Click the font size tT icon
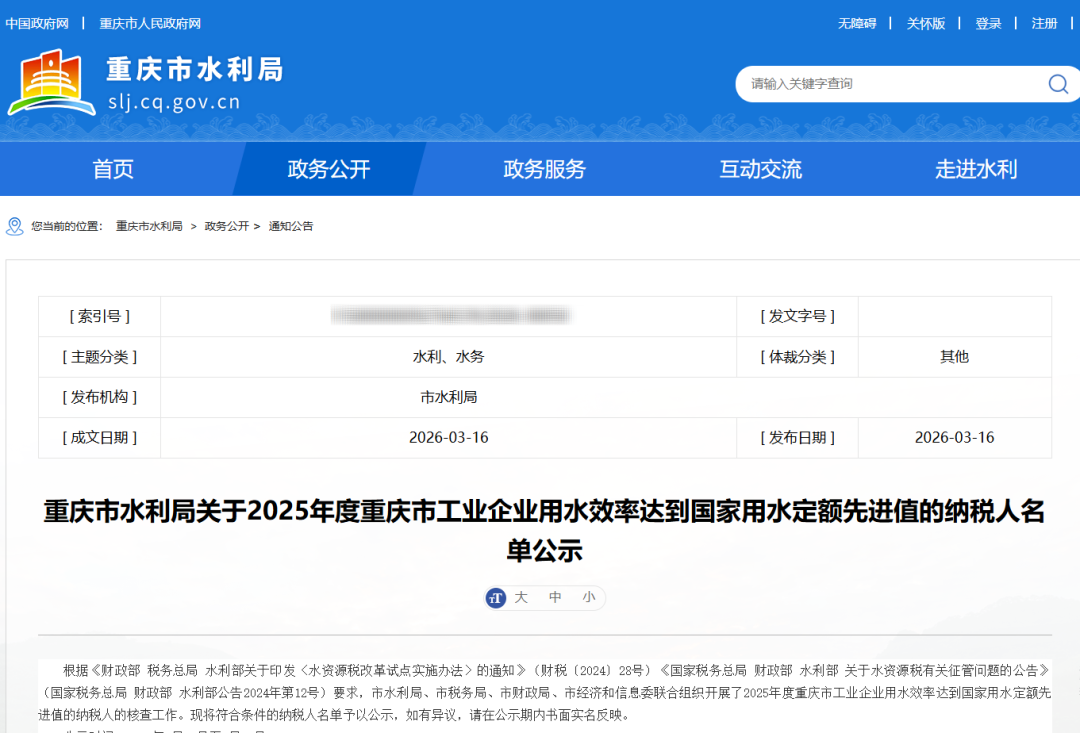Image resolution: width=1080 pixels, height=733 pixels. tap(496, 598)
